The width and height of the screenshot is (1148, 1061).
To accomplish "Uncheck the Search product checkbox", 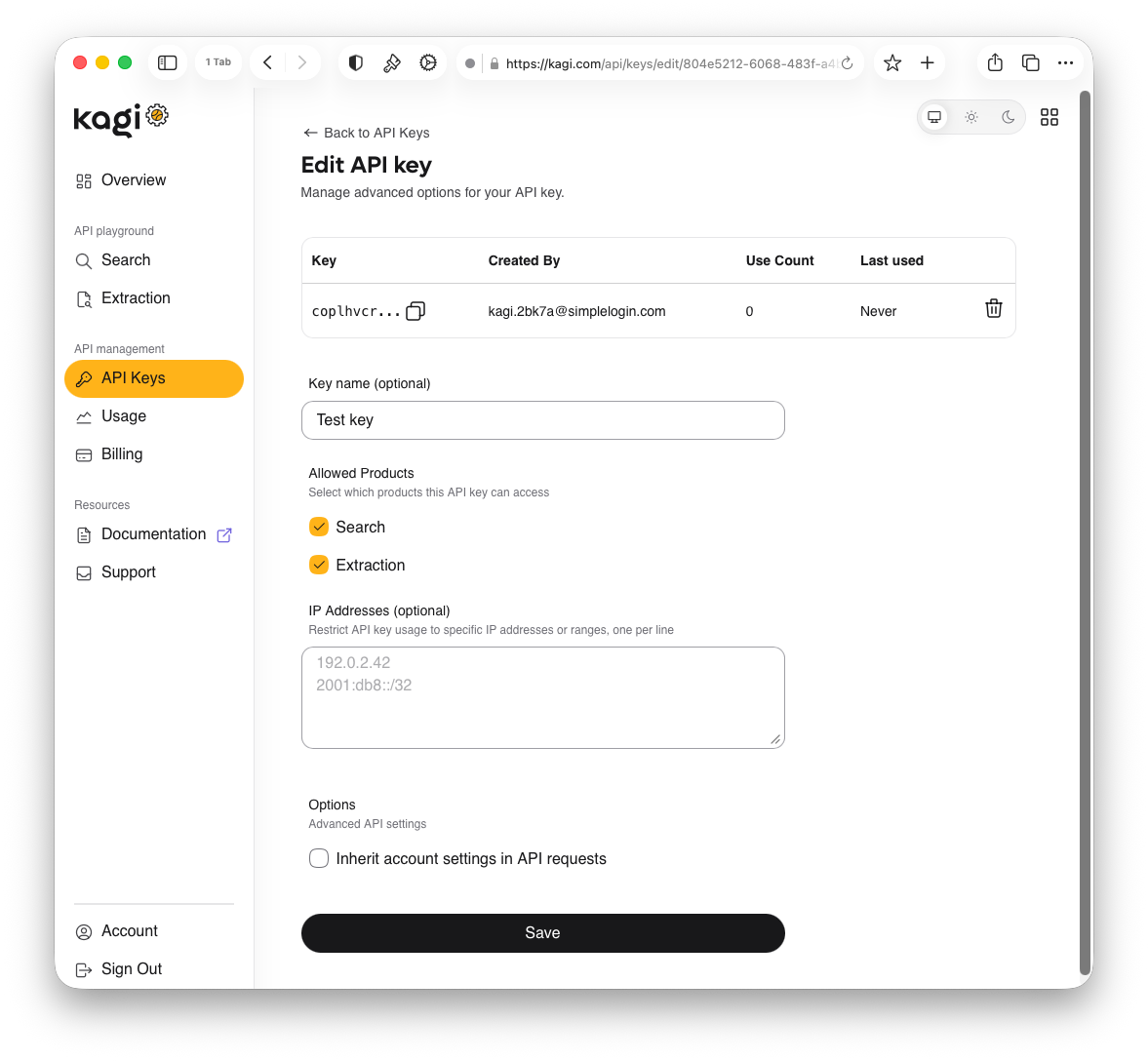I will (319, 528).
